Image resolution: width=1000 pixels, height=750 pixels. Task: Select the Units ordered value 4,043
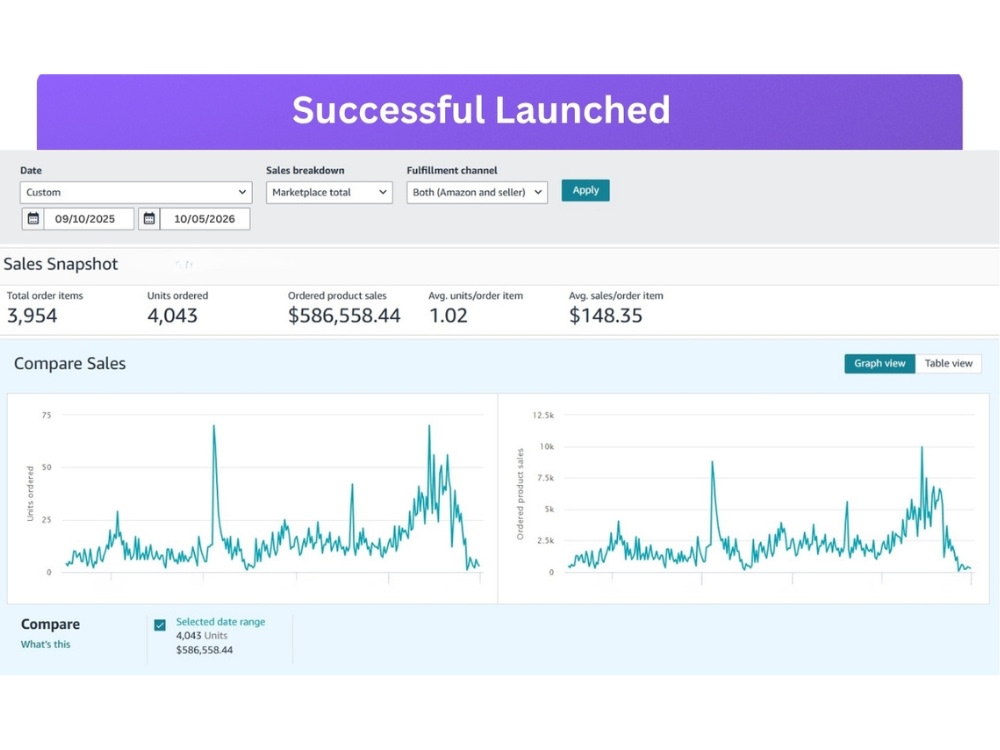coord(172,316)
